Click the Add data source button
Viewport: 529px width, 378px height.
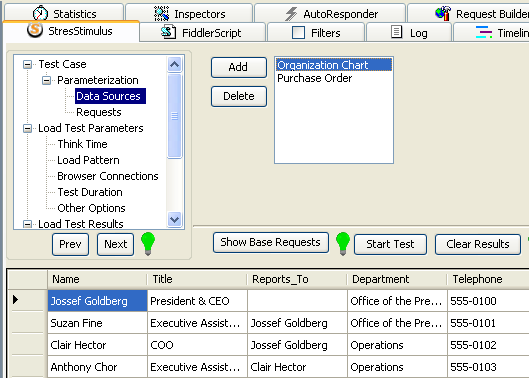(x=239, y=67)
